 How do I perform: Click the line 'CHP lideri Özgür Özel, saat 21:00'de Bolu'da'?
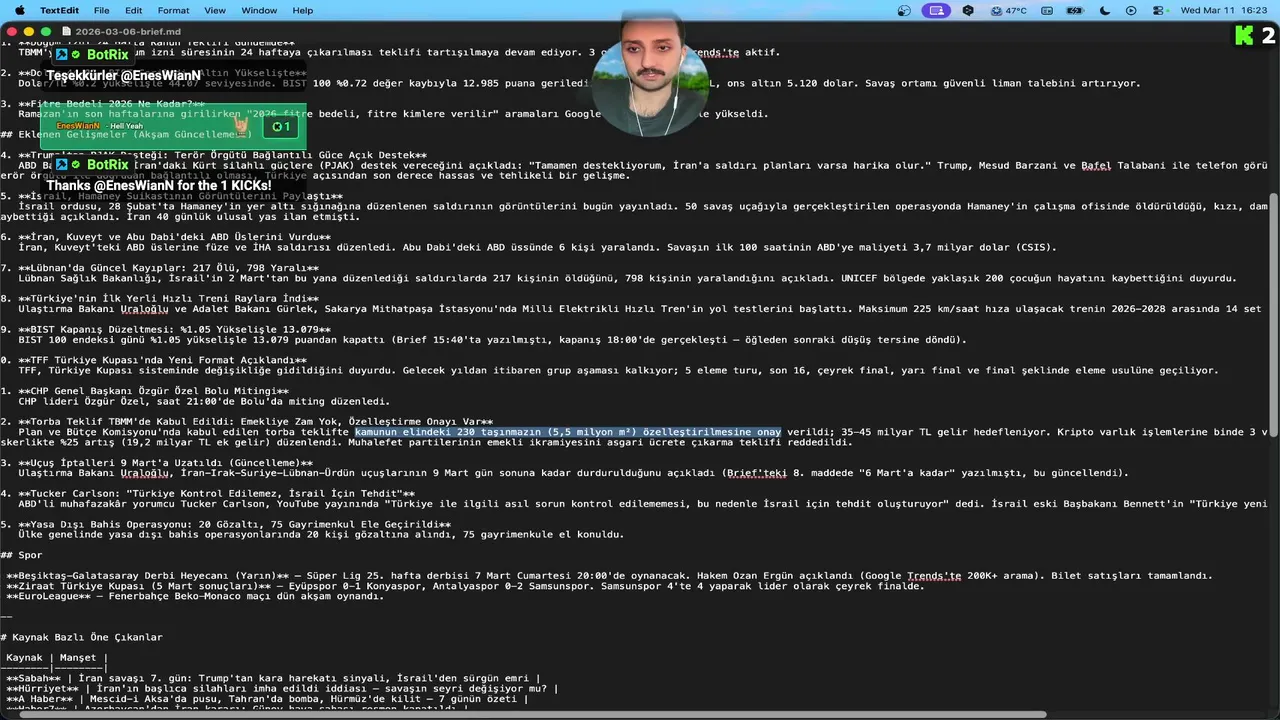204,401
